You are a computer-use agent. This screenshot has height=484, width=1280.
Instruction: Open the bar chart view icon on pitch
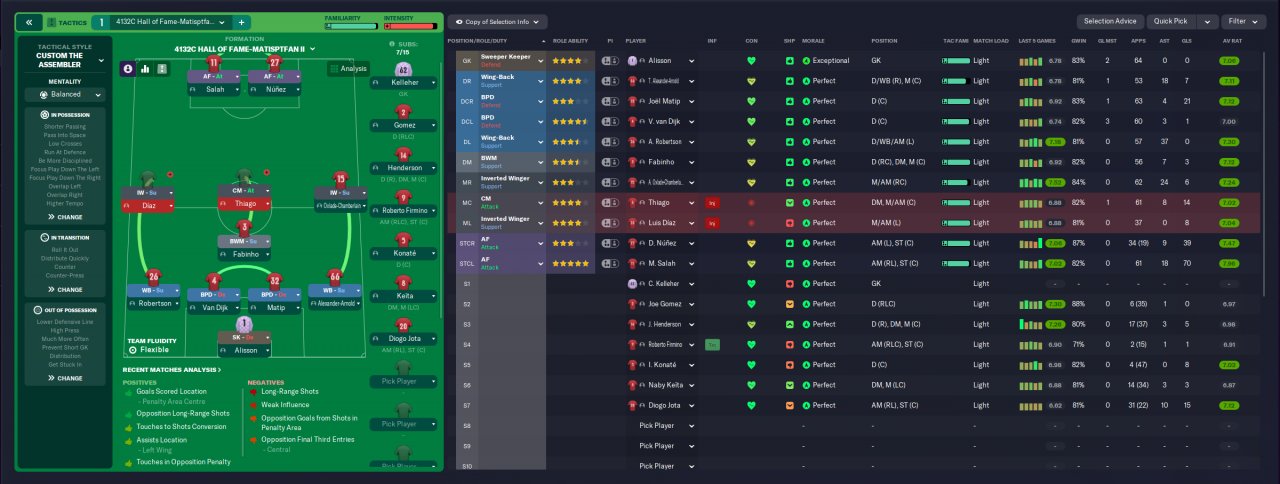coord(145,69)
